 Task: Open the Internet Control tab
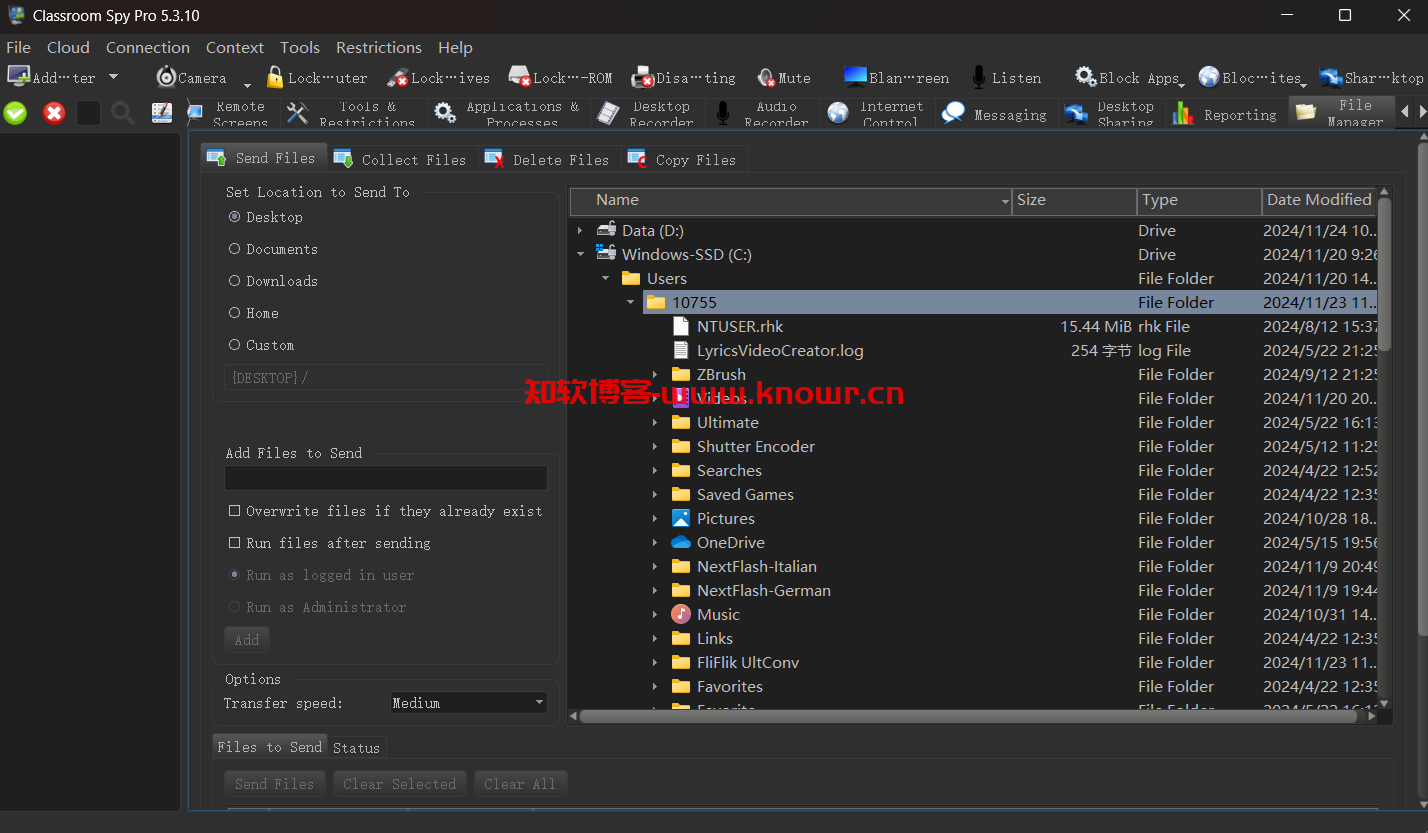[878, 113]
